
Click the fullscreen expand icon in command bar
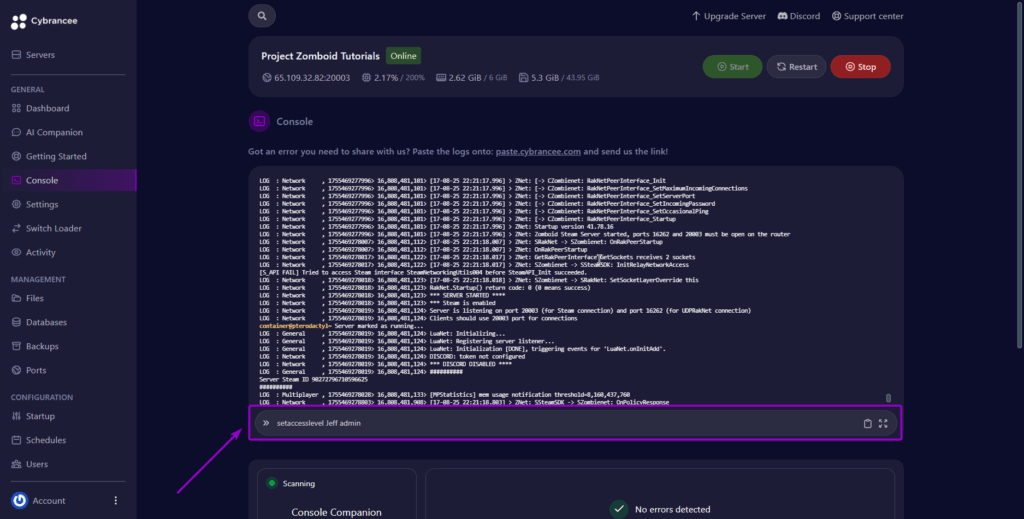[883, 423]
